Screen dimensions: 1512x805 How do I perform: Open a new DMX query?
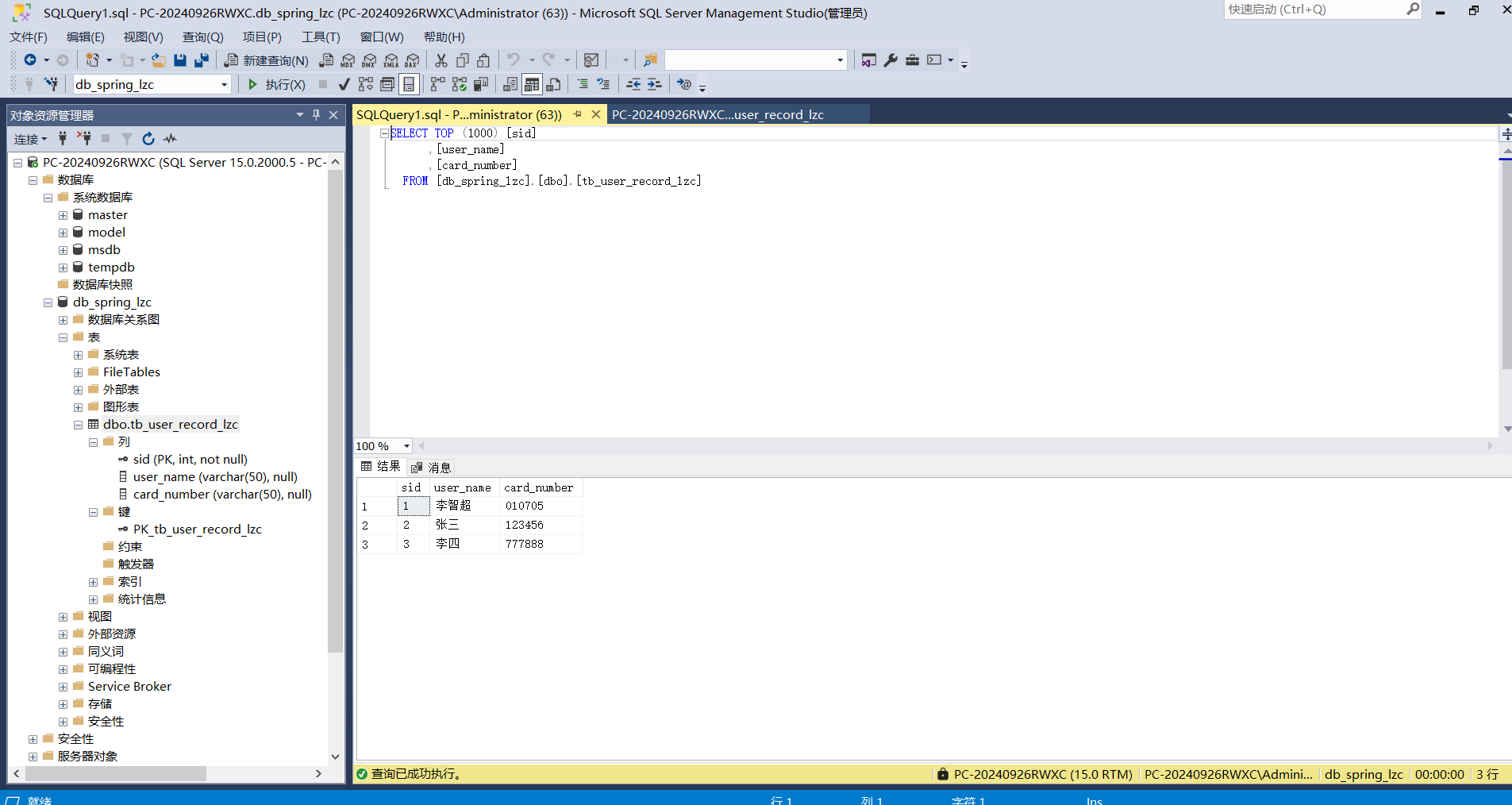tap(369, 60)
